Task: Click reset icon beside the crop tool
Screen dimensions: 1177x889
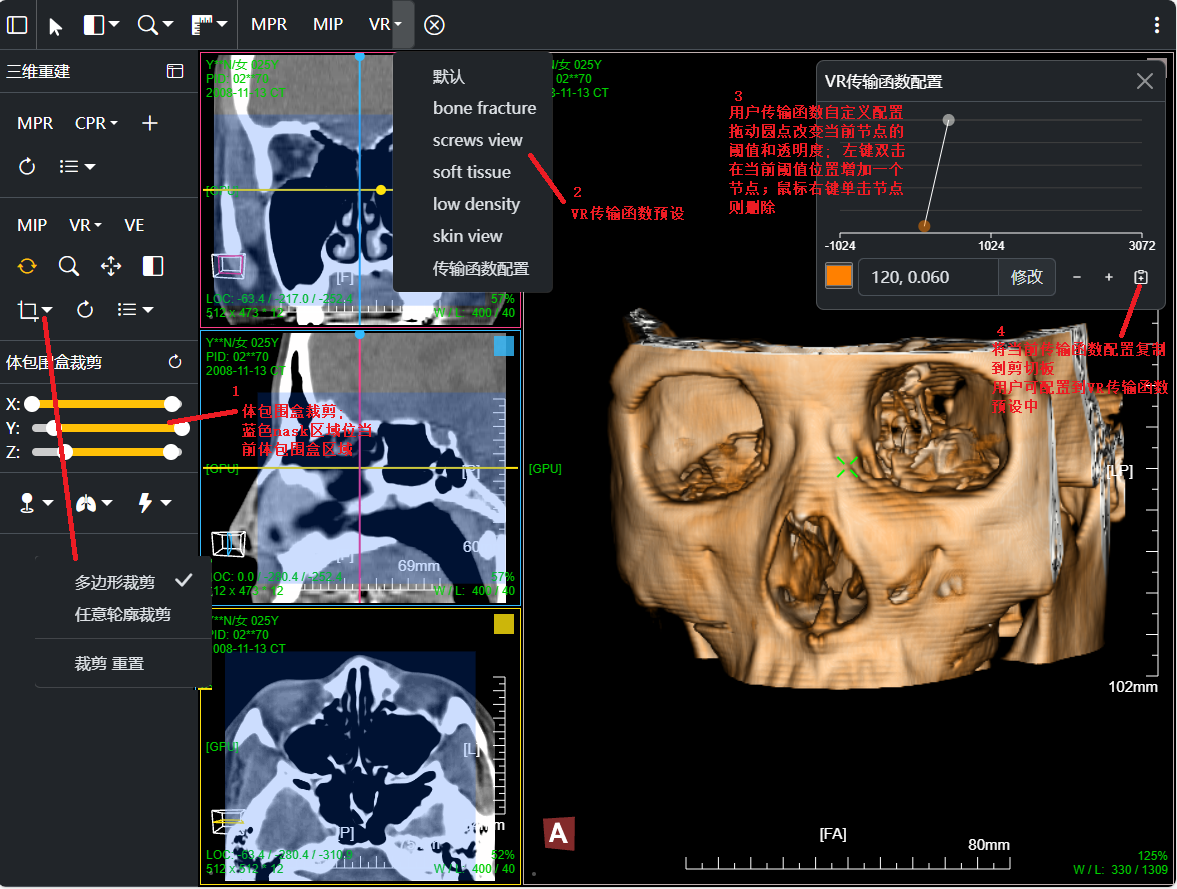Action: tap(85, 309)
